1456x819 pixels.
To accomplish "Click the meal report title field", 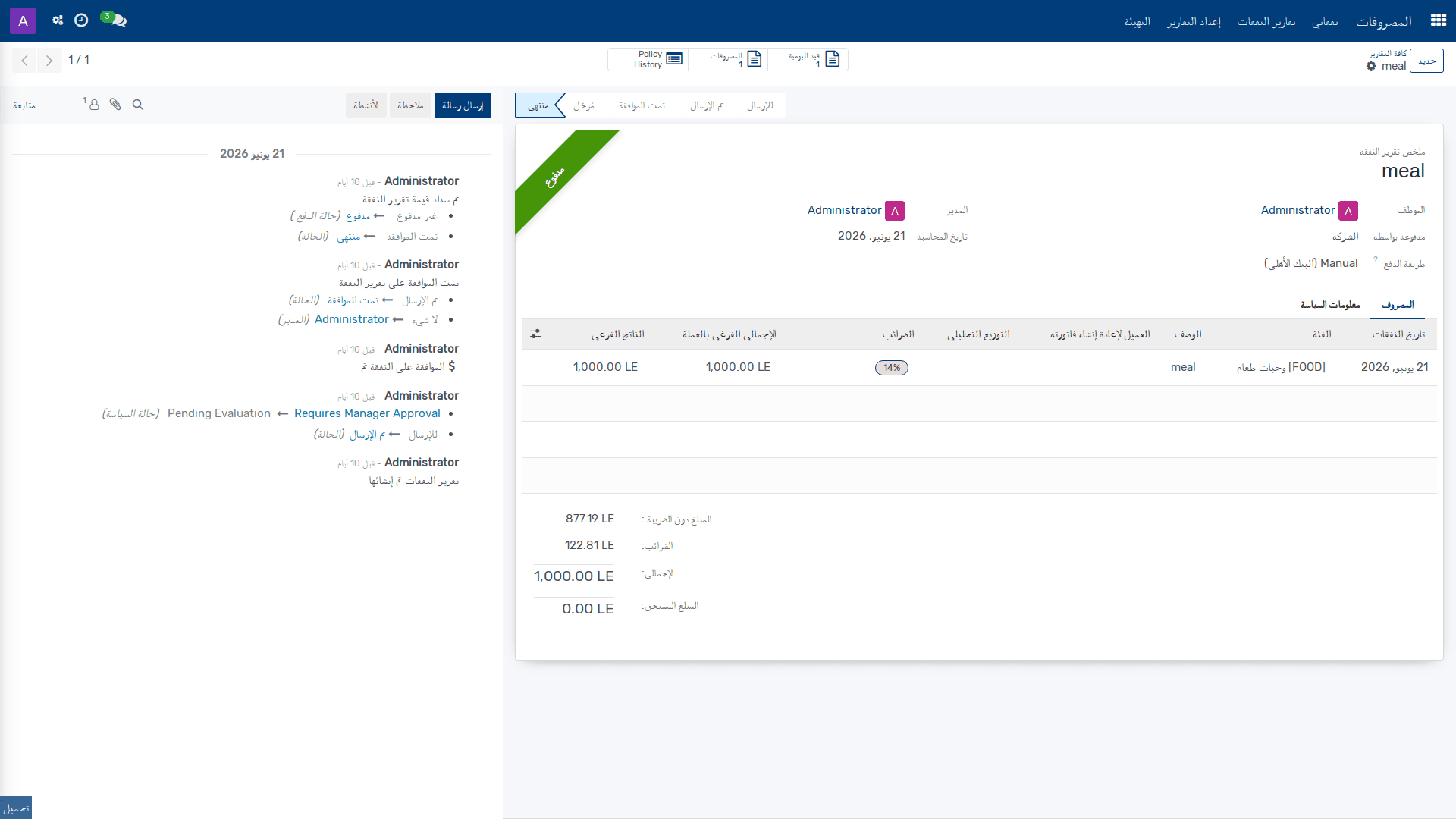I will [x=1403, y=171].
